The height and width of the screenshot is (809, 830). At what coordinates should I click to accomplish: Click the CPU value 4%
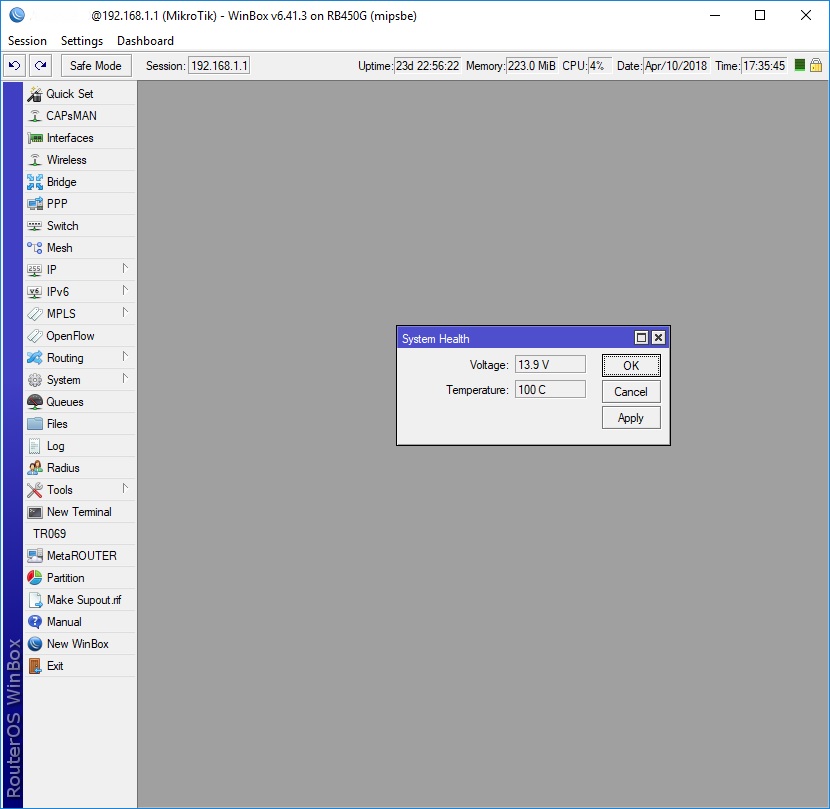tap(600, 66)
